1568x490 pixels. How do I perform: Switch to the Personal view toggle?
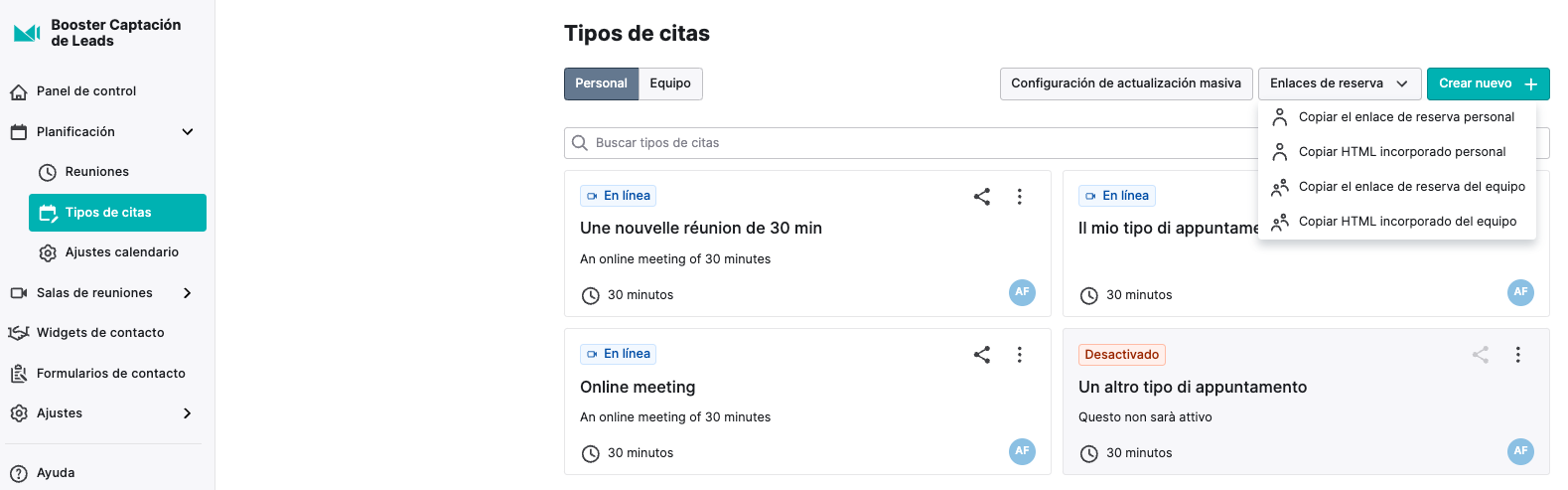tap(601, 83)
